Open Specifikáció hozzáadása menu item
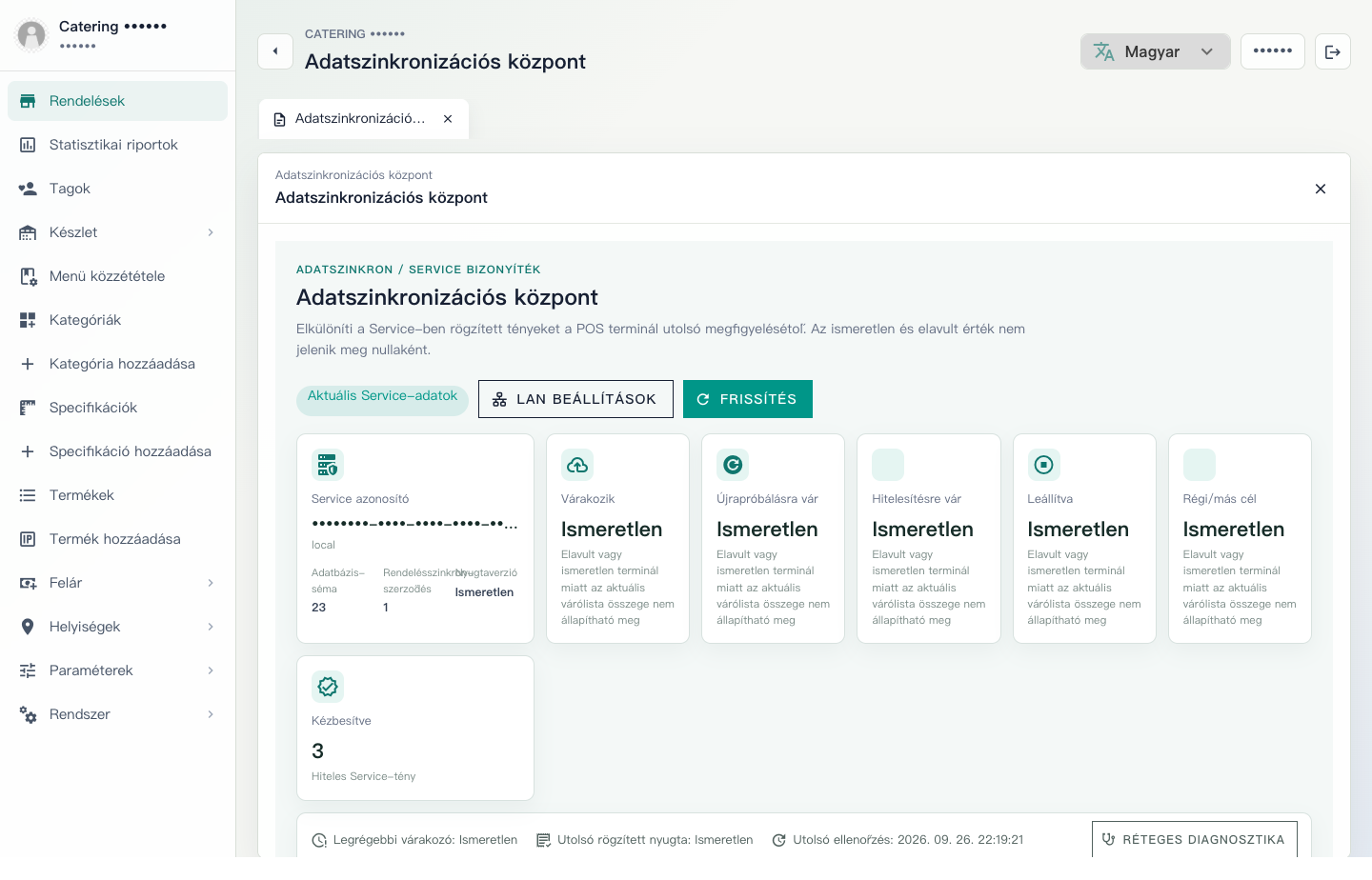This screenshot has height=880, width=1372. (x=117, y=451)
